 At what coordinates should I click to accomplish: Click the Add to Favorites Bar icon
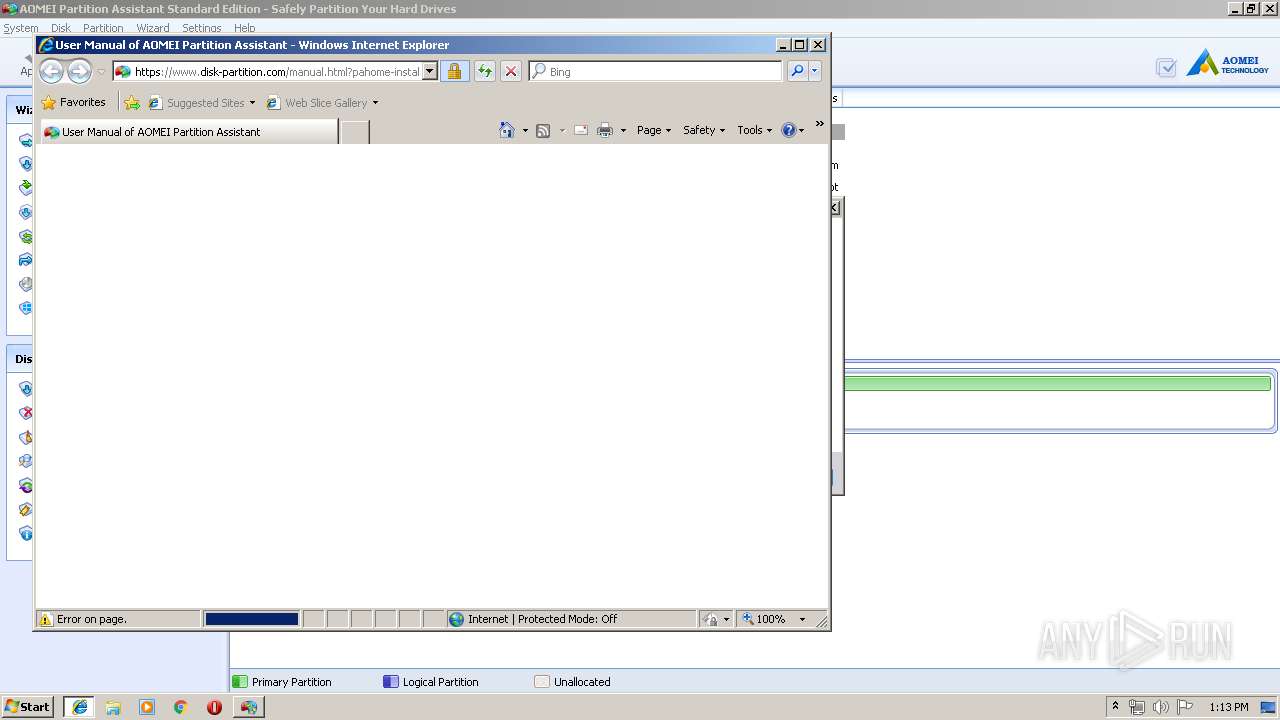click(x=132, y=103)
